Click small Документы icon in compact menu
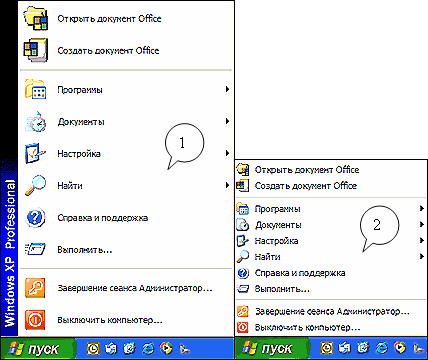This screenshot has width=428, height=360. tap(243, 225)
